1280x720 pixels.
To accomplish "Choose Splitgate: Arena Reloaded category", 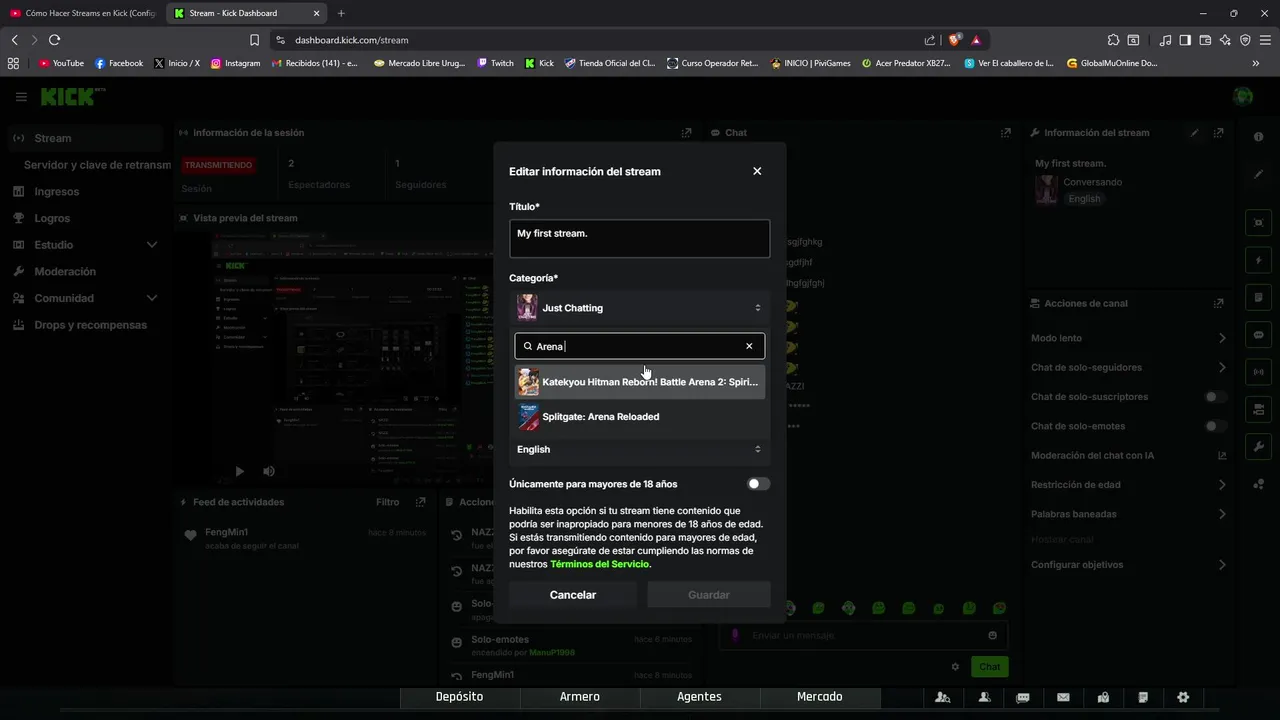I will [640, 417].
